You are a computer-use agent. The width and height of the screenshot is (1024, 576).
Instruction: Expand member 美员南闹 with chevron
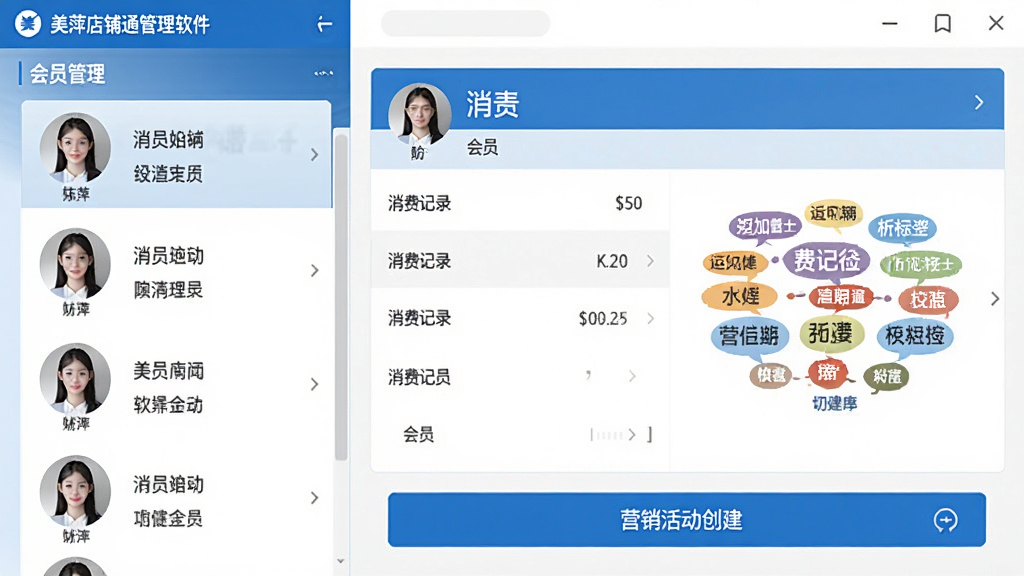click(315, 384)
